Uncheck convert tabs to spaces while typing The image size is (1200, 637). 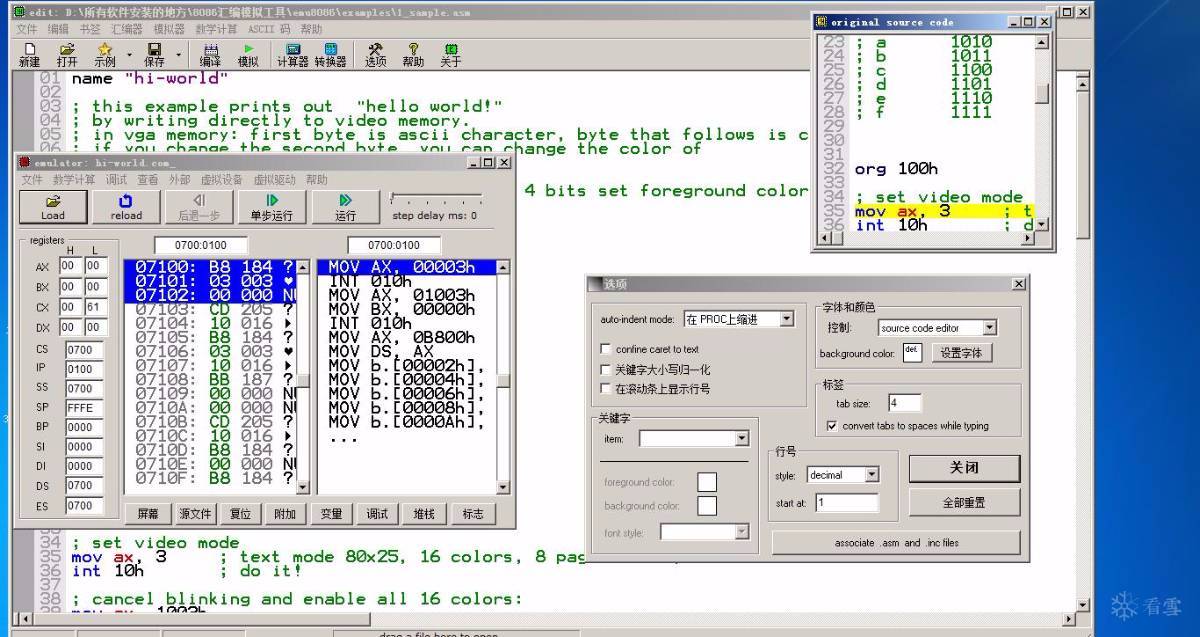[832, 425]
